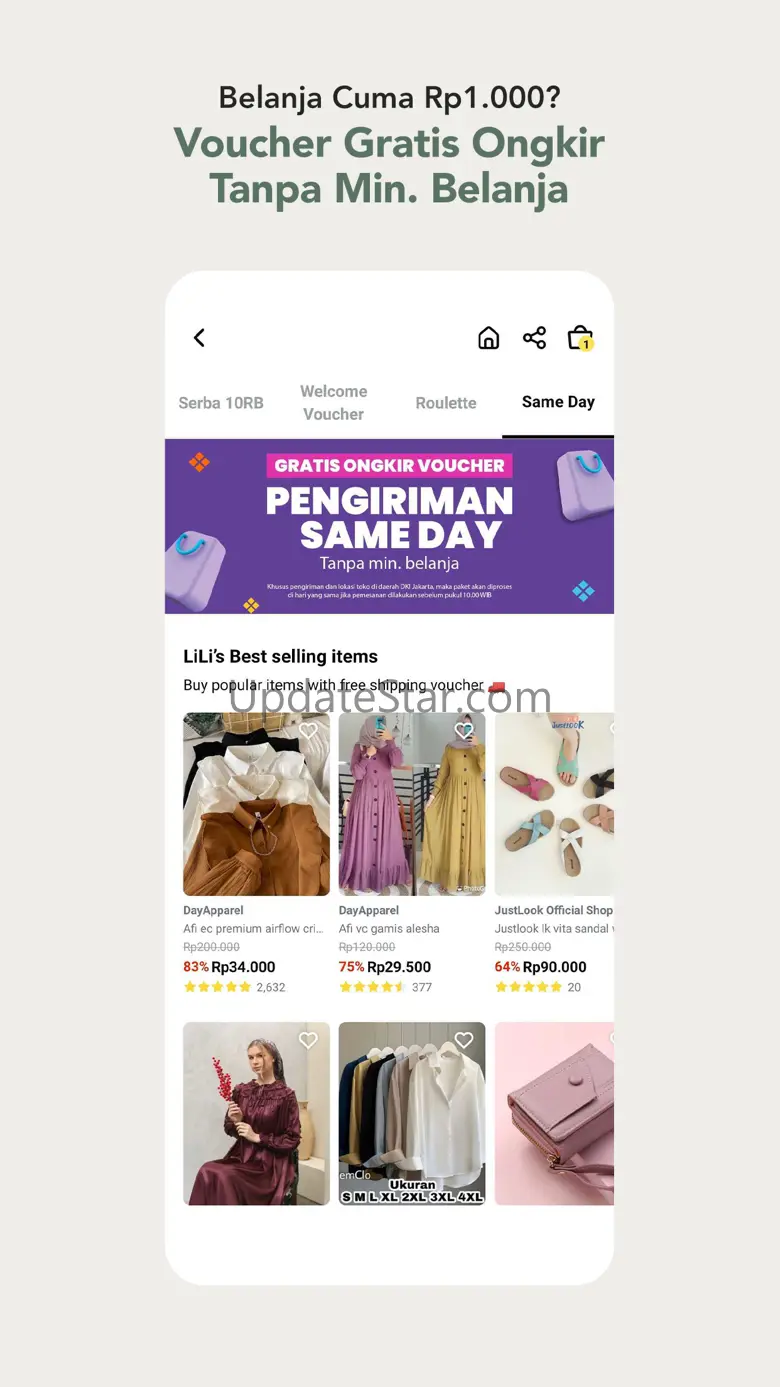Screen dimensions: 780x1387
Task: Favorite the gamis alesha dress heart icon
Action: coord(464,731)
